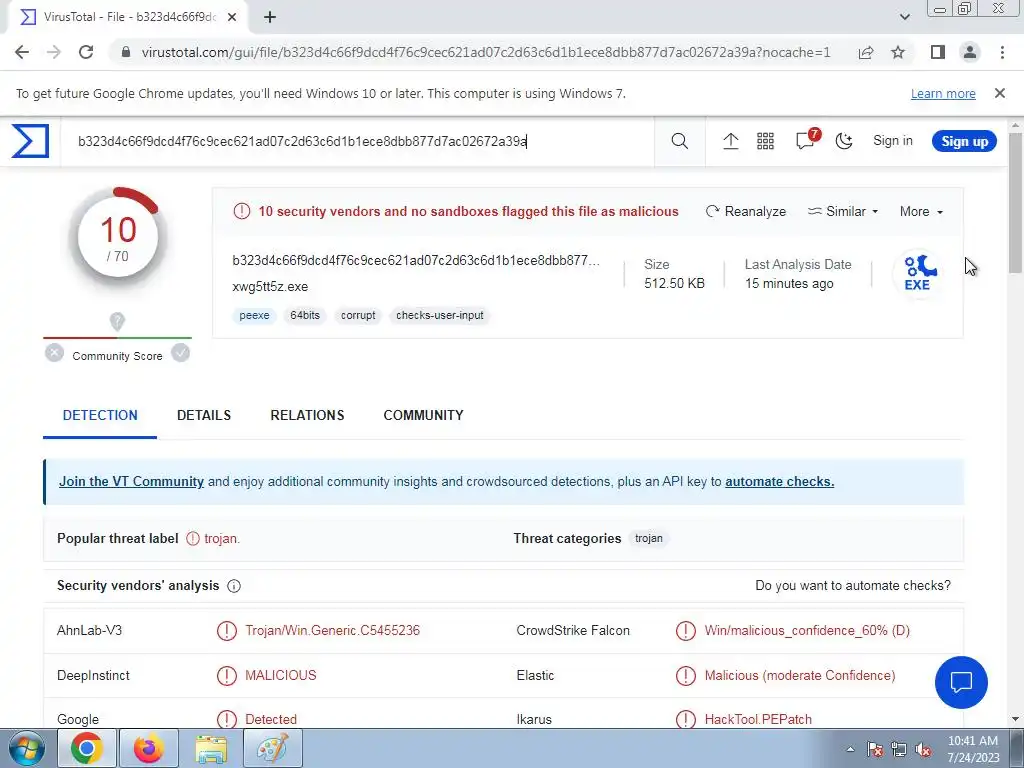This screenshot has height=768, width=1024.
Task: Click the taskbar clock
Action: coord(973,749)
